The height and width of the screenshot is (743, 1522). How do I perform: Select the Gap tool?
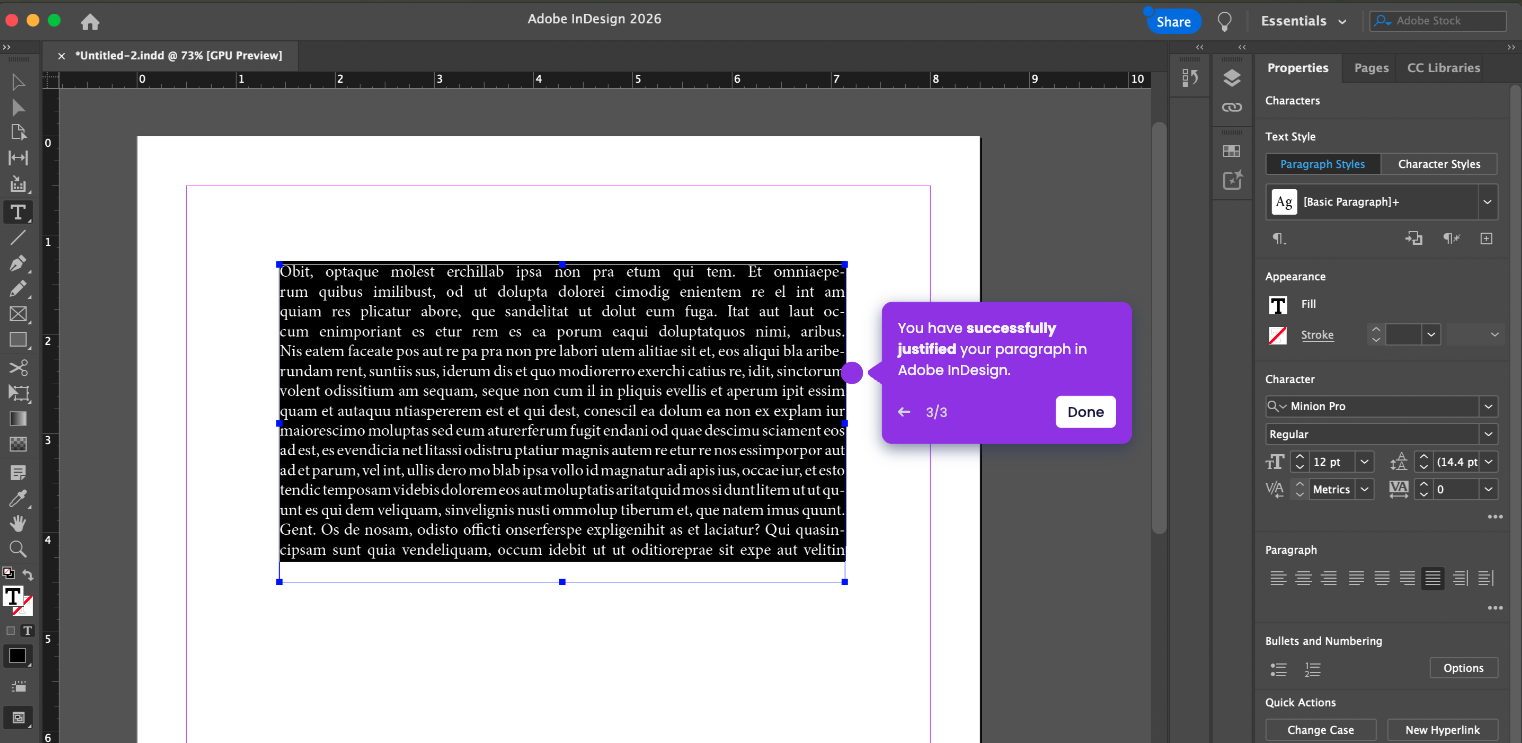(x=18, y=158)
